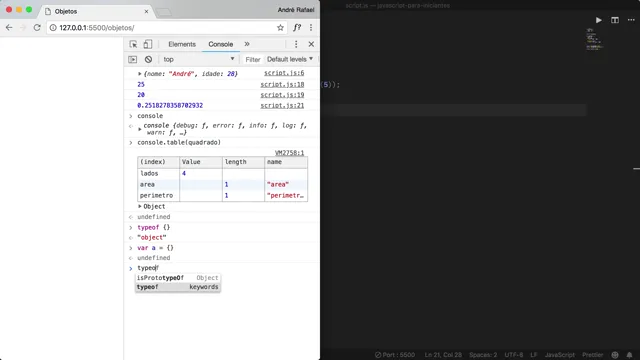
Task: Sort table by name column
Action: coord(286,162)
